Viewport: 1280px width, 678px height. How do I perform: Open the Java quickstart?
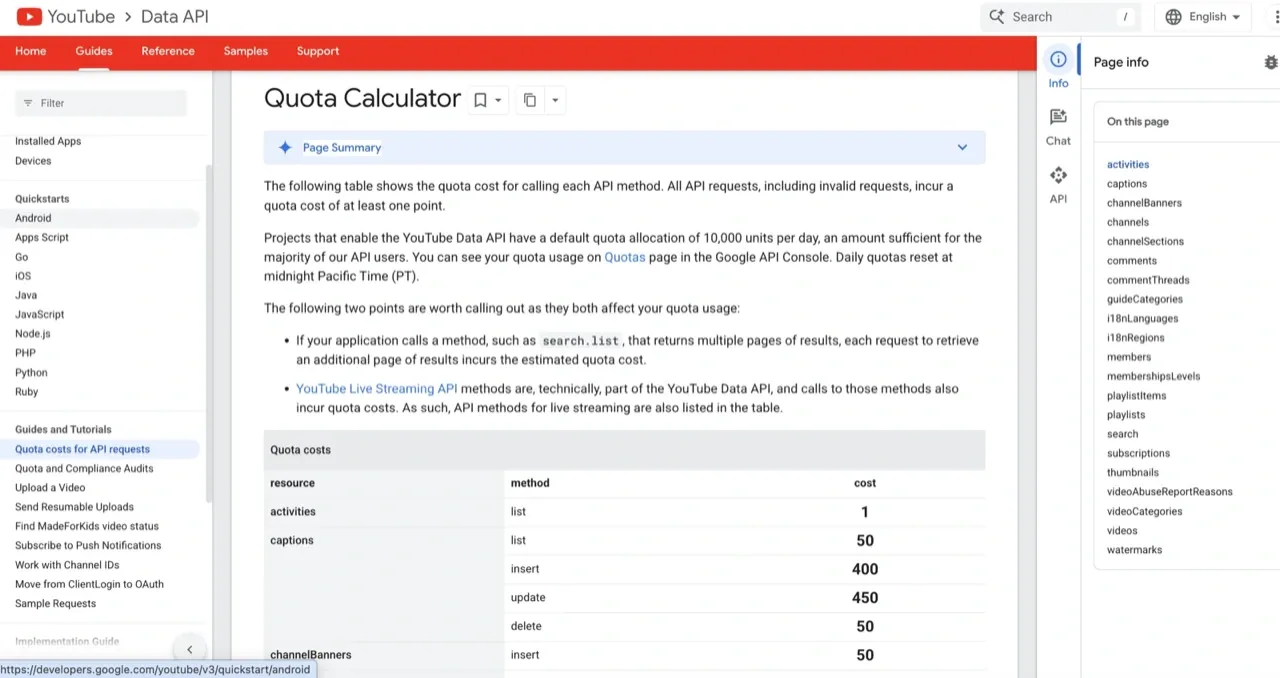coord(26,295)
